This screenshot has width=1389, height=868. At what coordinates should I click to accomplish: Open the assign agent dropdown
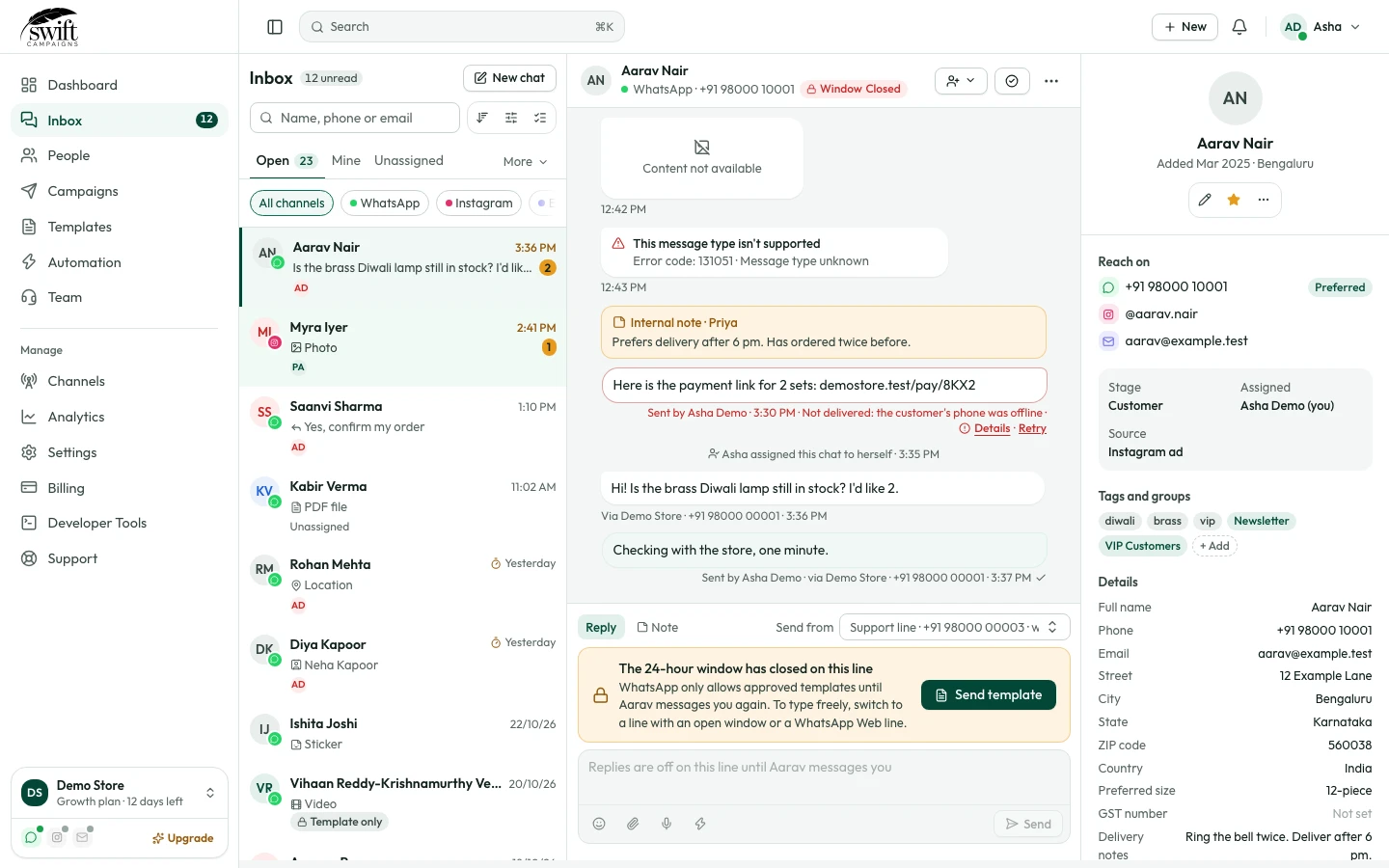[961, 81]
